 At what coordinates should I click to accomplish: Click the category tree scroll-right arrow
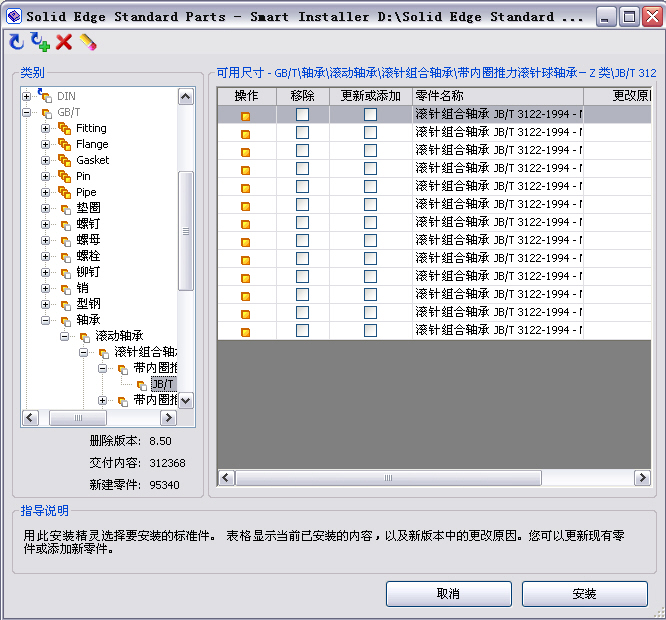[x=168, y=418]
